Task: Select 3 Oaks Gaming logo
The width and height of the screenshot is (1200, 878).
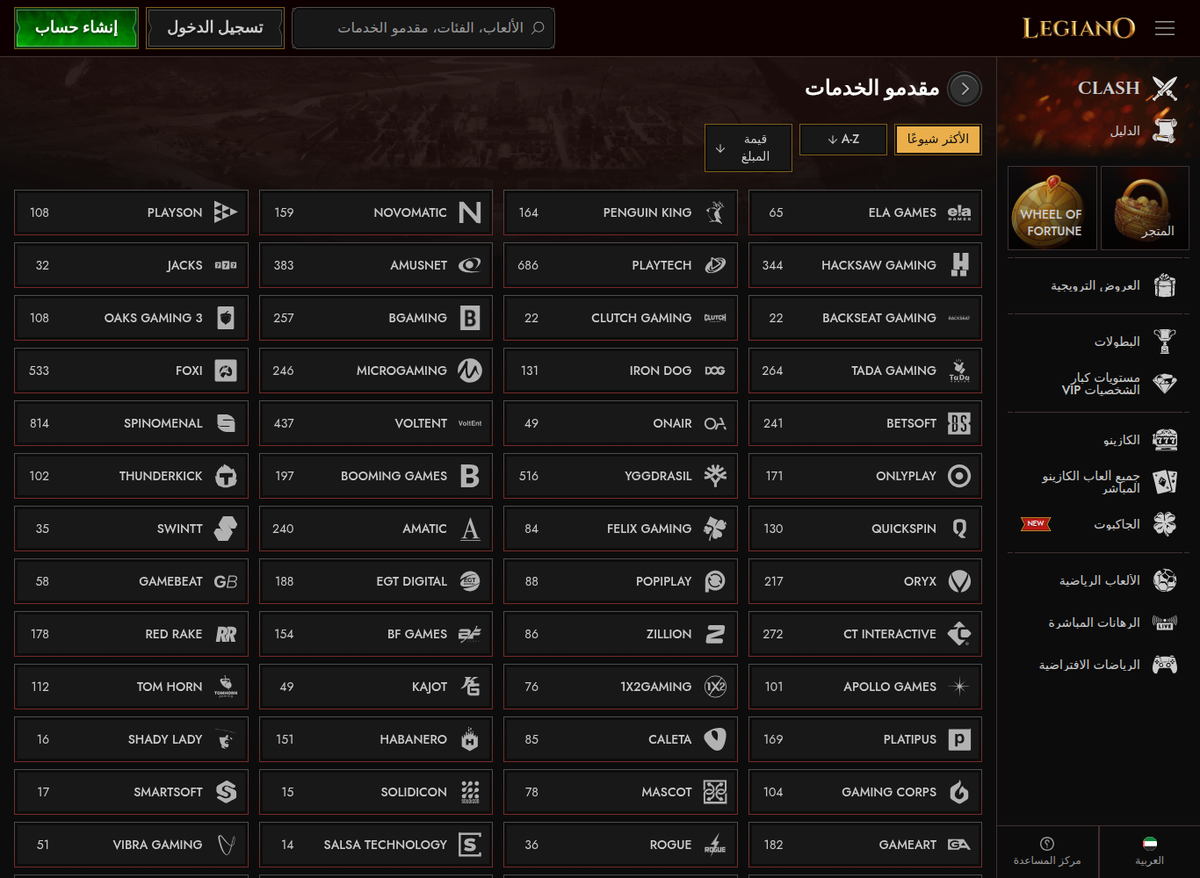Action: (226, 318)
